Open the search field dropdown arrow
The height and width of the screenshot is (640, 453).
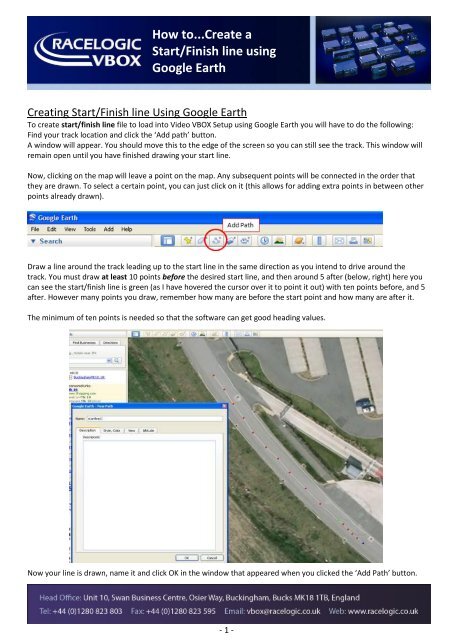[x=109, y=360]
